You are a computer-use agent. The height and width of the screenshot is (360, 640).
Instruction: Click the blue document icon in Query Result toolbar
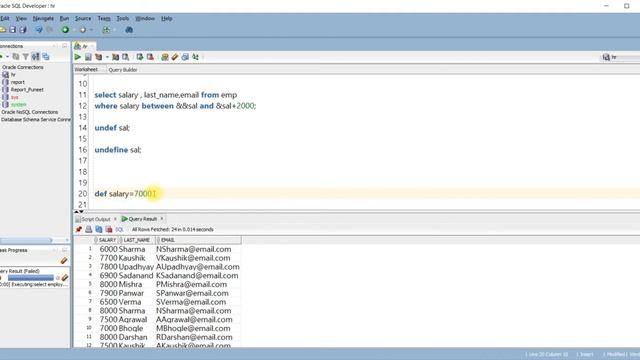tap(99, 229)
